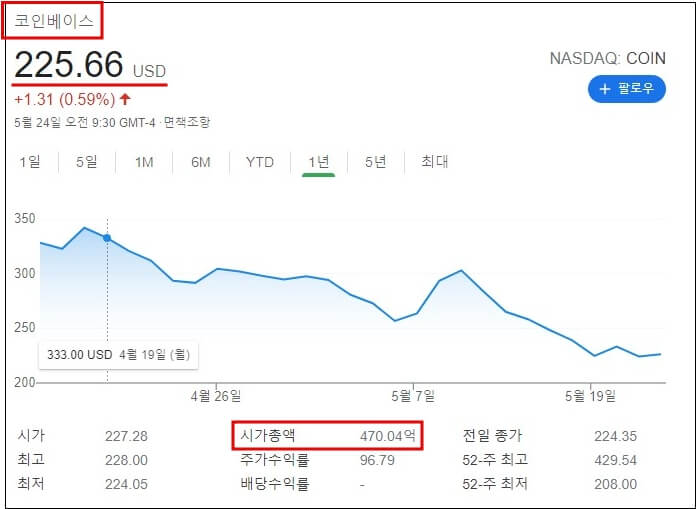Click the +1.31 (0.59%) change value
The height and width of the screenshot is (509, 696).
[x=65, y=99]
